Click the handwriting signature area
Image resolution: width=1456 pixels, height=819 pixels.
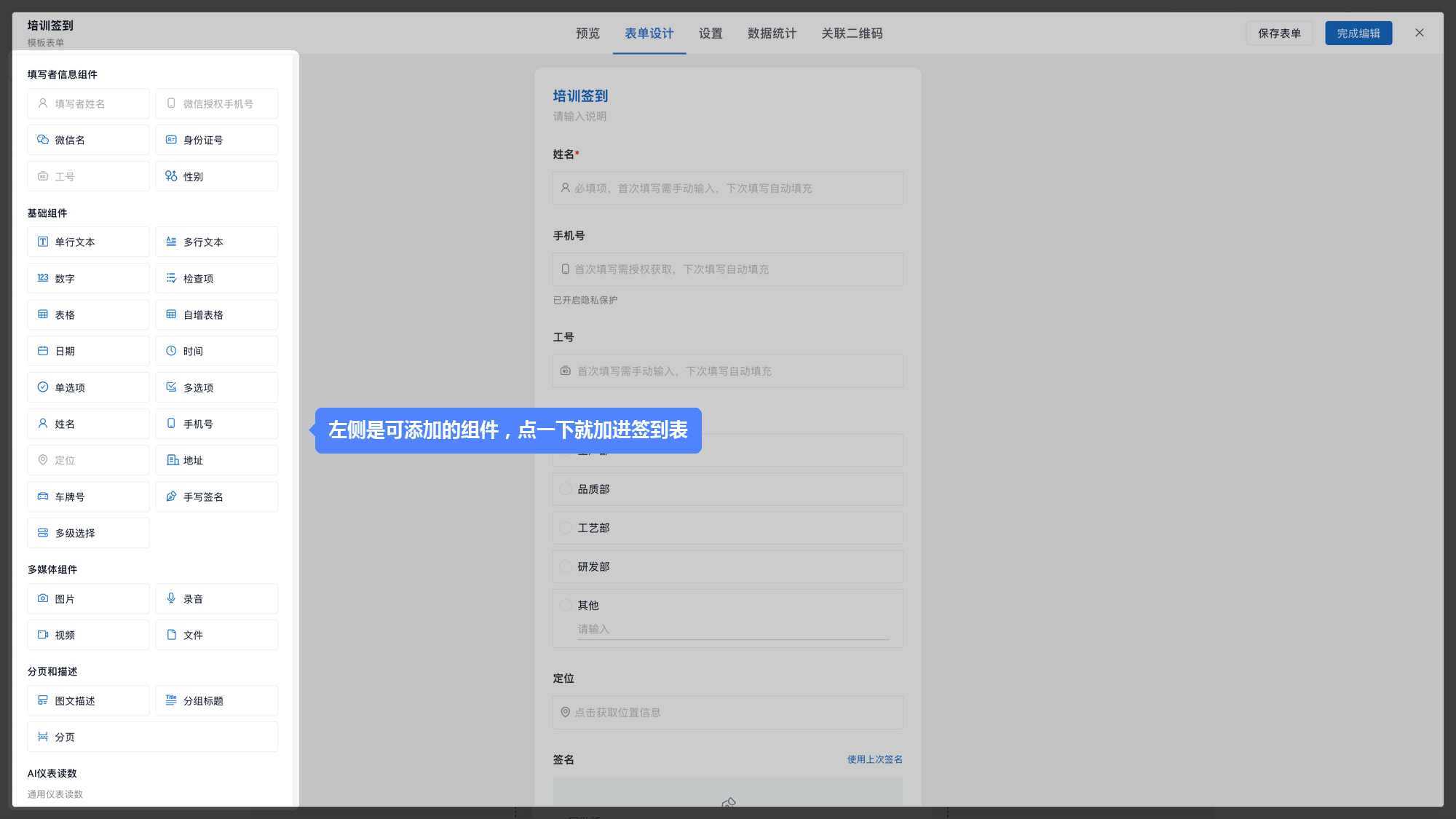[x=727, y=792]
